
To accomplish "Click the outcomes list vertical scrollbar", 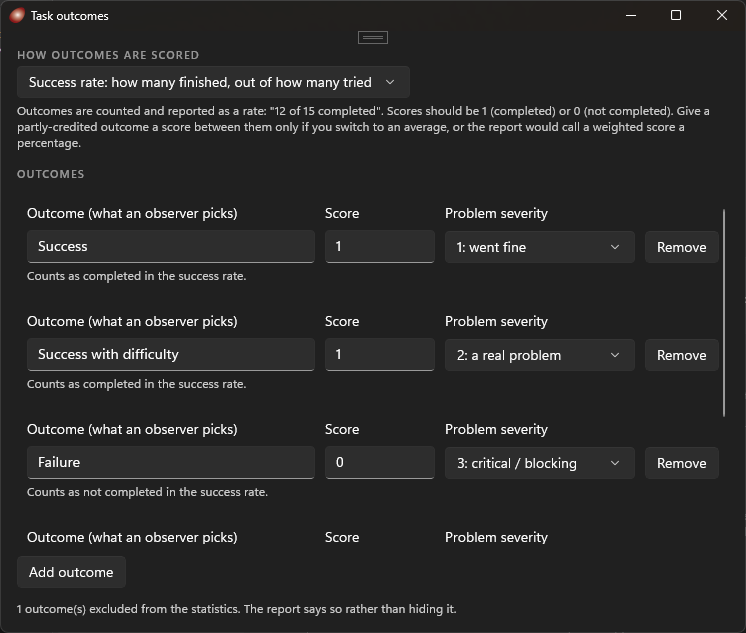I will (x=724, y=313).
